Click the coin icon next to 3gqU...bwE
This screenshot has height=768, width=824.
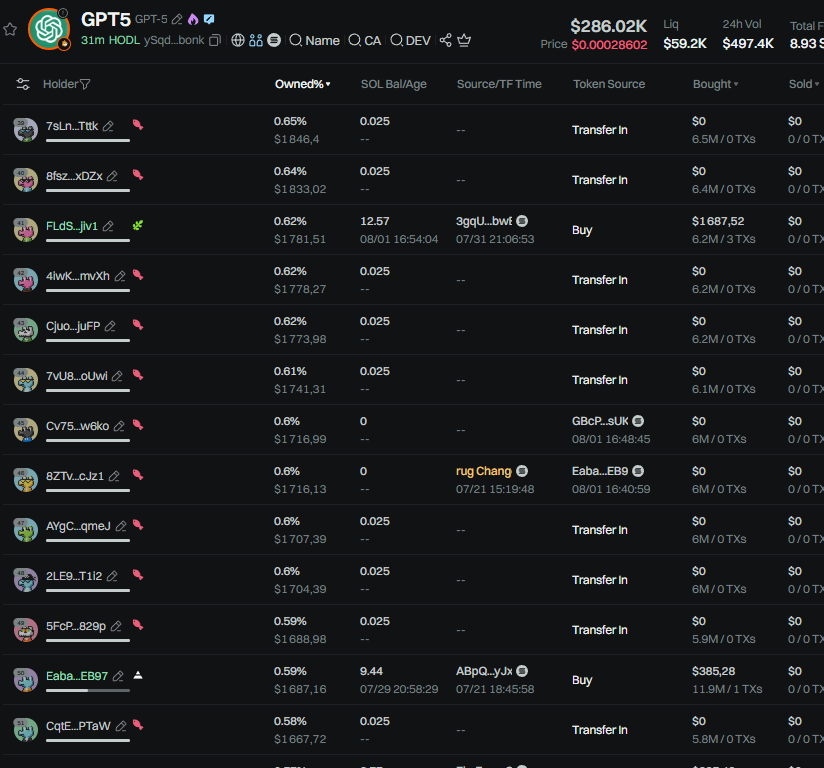tap(522, 221)
